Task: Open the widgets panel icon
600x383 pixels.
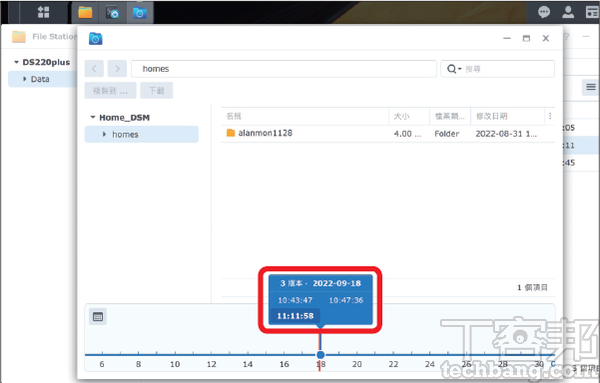Action: point(592,12)
